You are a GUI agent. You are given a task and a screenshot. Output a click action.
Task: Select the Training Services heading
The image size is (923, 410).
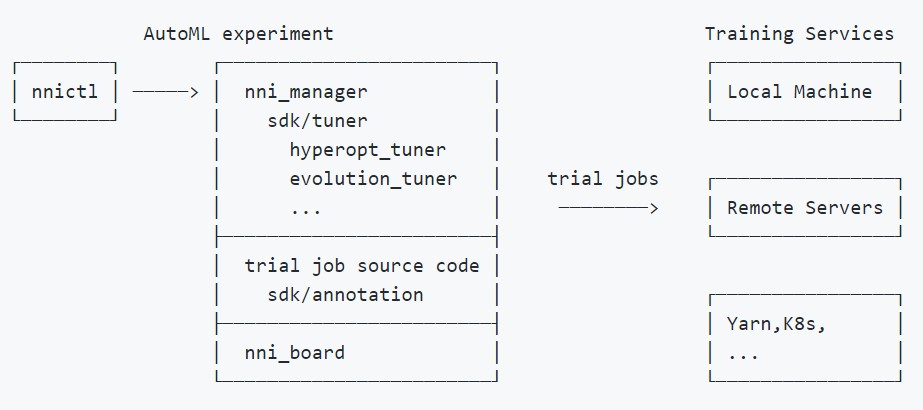coord(799,34)
